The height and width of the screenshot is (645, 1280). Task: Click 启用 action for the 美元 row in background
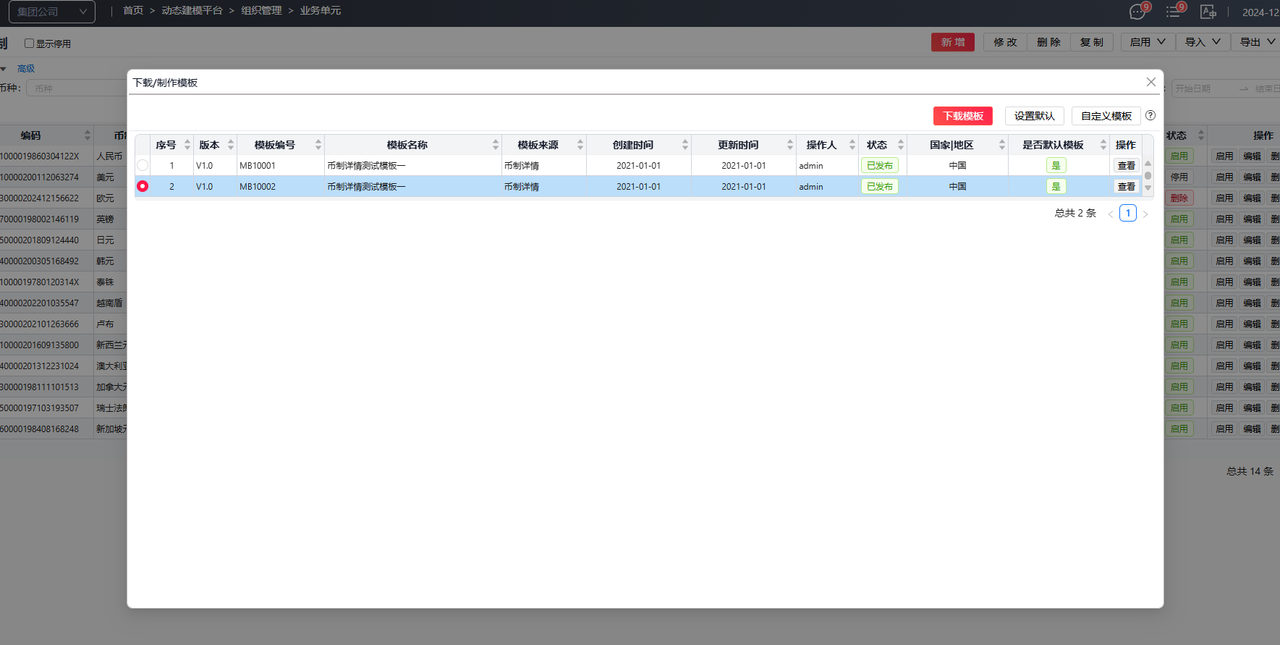click(x=1224, y=177)
